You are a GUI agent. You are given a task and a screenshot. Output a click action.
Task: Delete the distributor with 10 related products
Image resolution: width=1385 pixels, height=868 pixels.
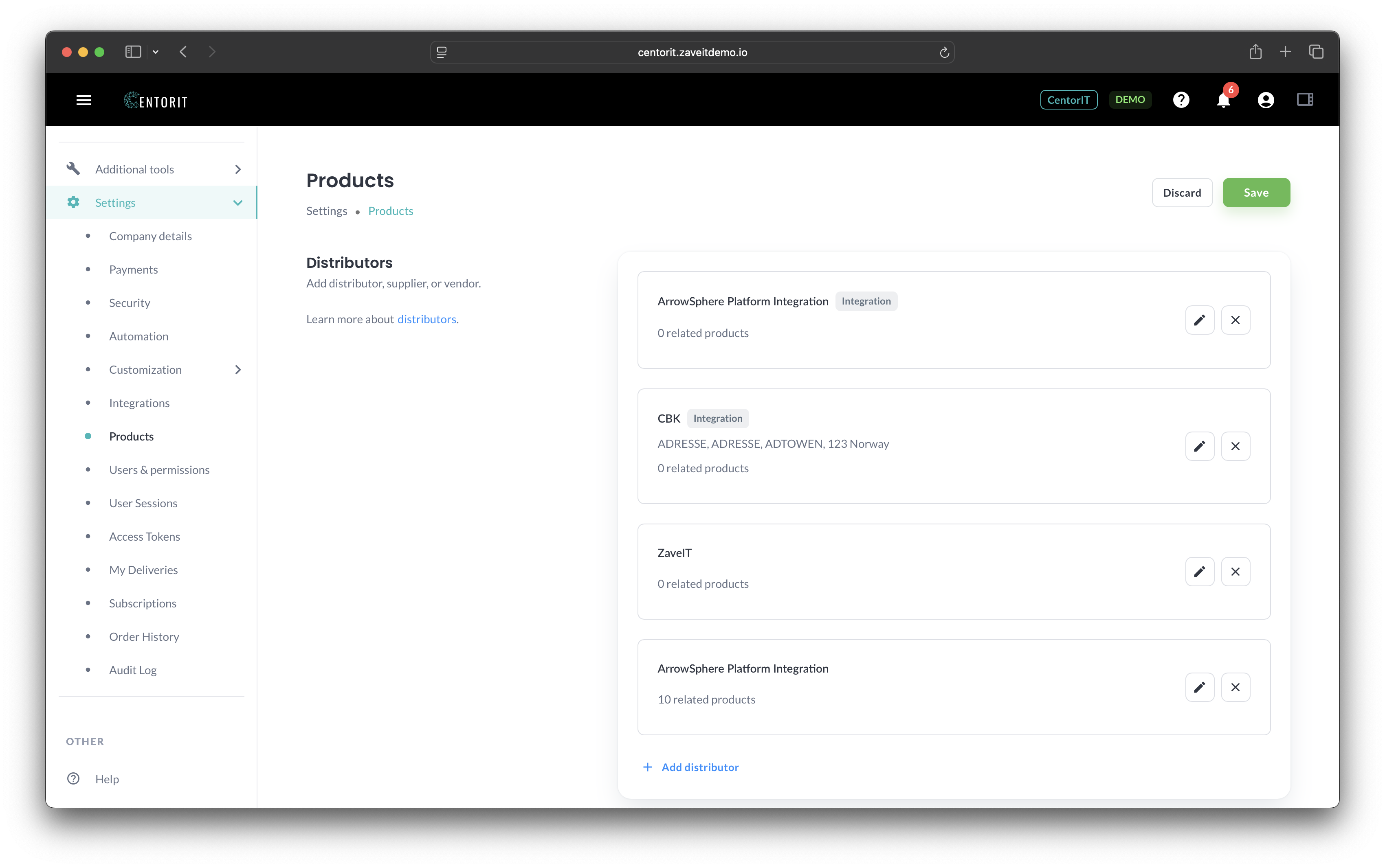(1235, 687)
